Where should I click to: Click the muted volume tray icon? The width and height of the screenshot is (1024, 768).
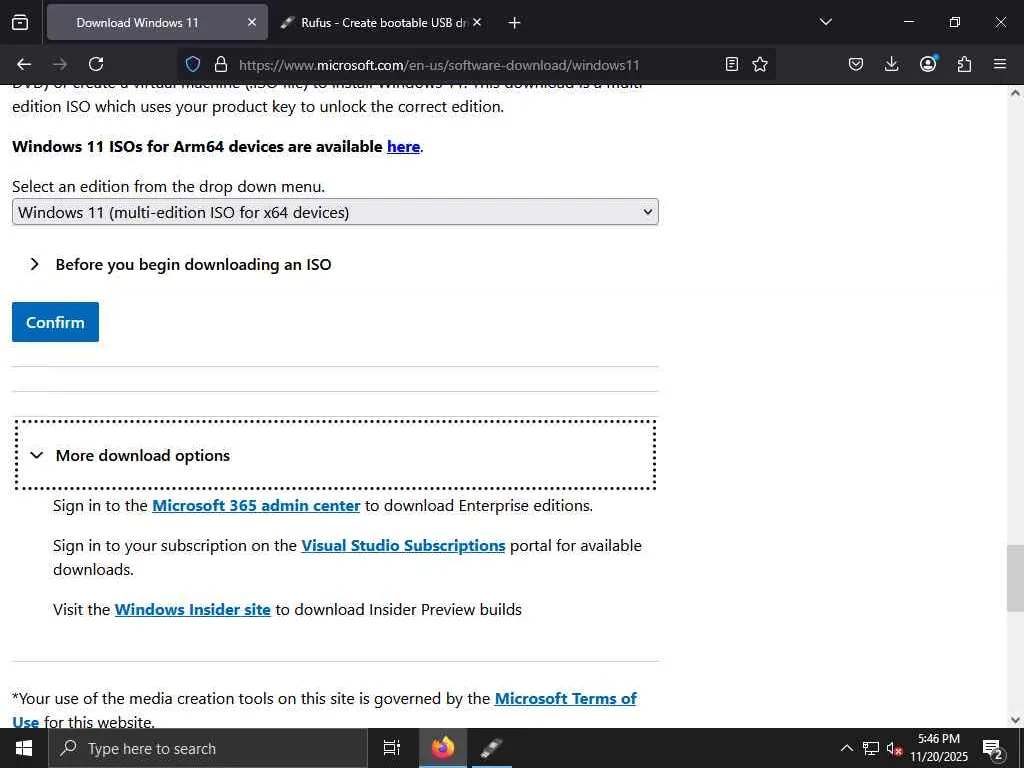tap(894, 748)
